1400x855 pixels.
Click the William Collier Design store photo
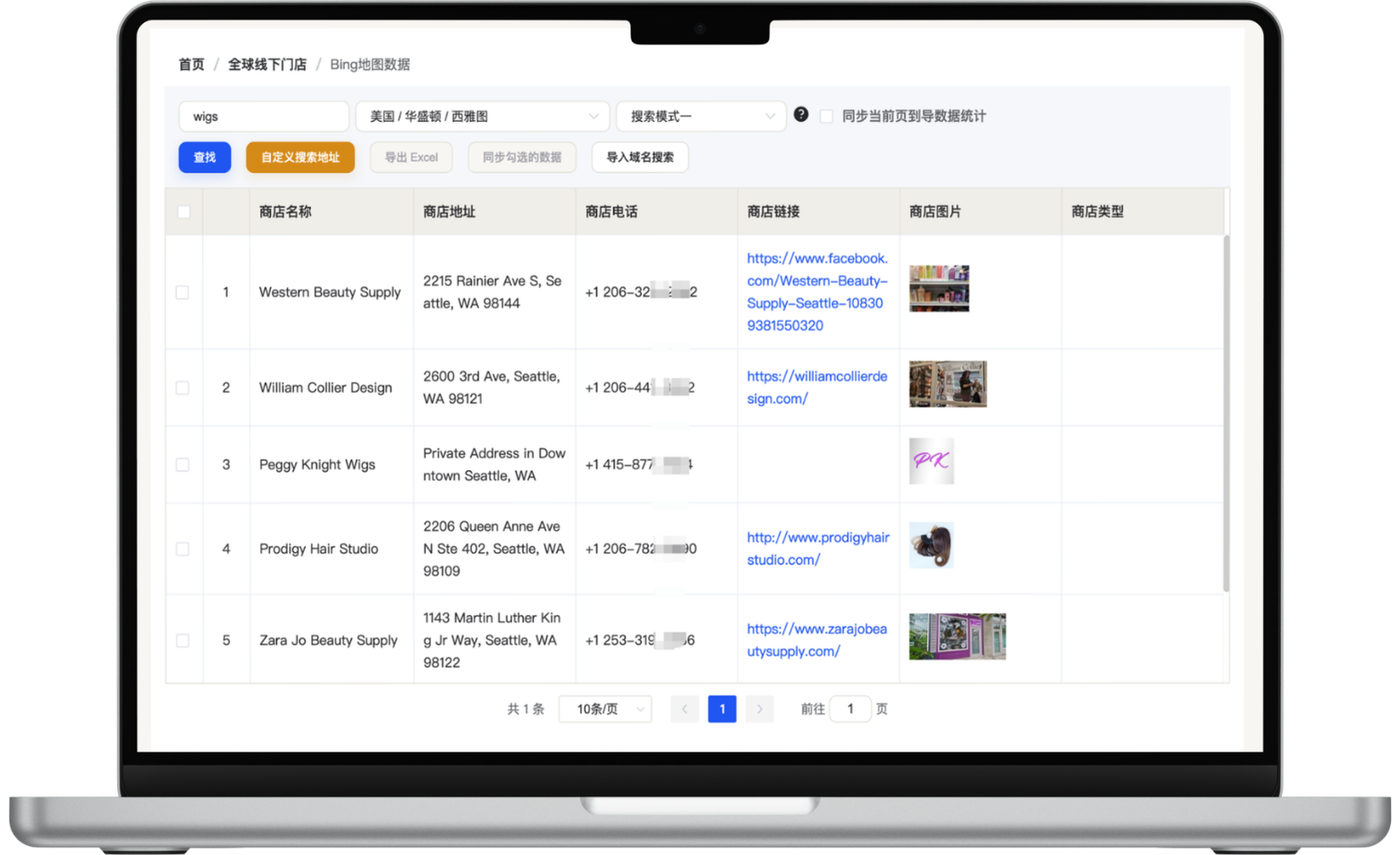pos(948,384)
